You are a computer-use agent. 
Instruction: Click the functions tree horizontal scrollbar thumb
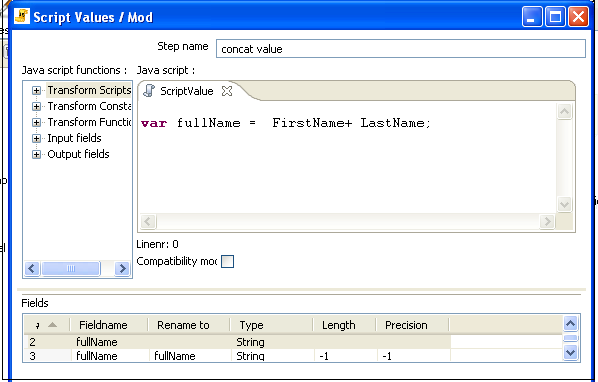[x=71, y=268]
